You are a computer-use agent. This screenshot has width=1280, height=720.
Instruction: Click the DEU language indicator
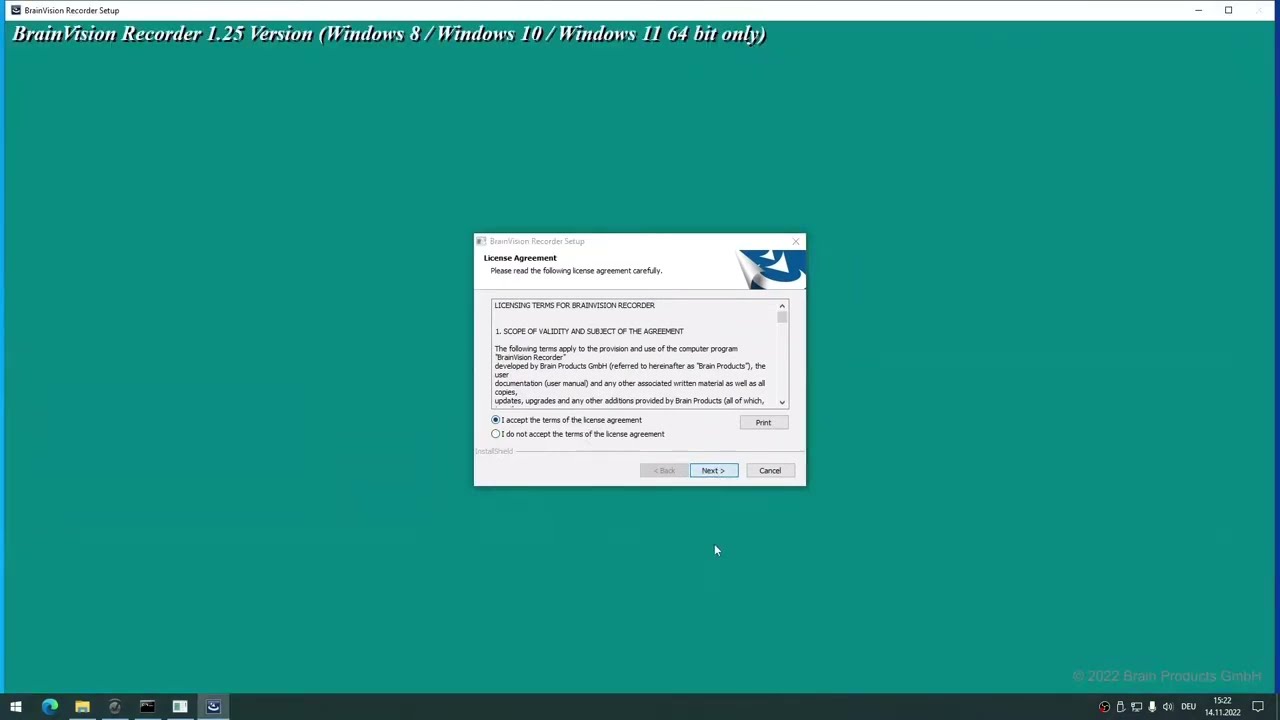[x=1188, y=707]
